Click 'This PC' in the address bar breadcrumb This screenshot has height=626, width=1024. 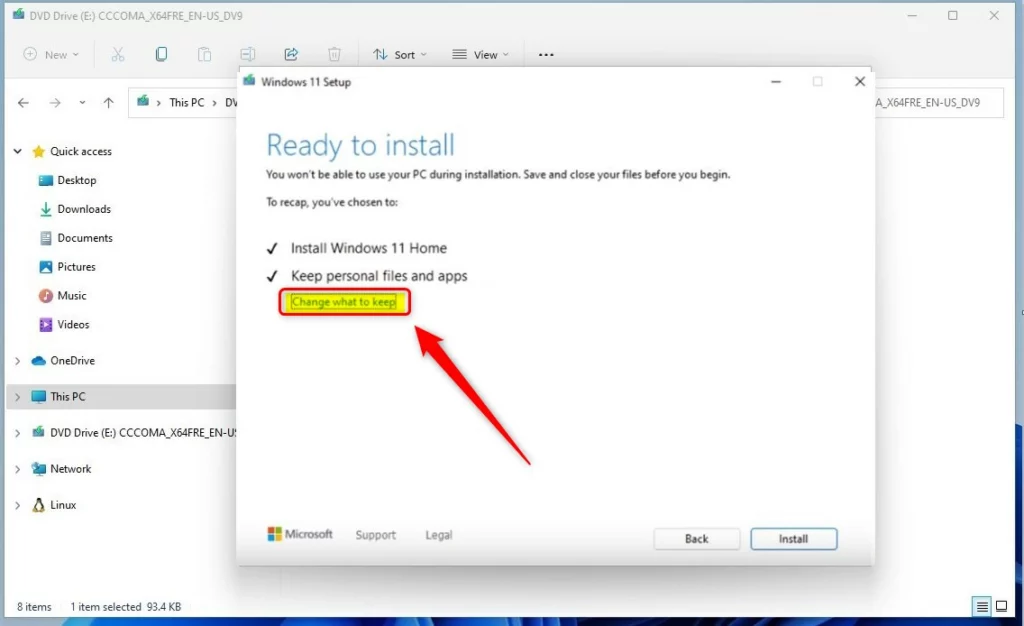click(x=187, y=102)
